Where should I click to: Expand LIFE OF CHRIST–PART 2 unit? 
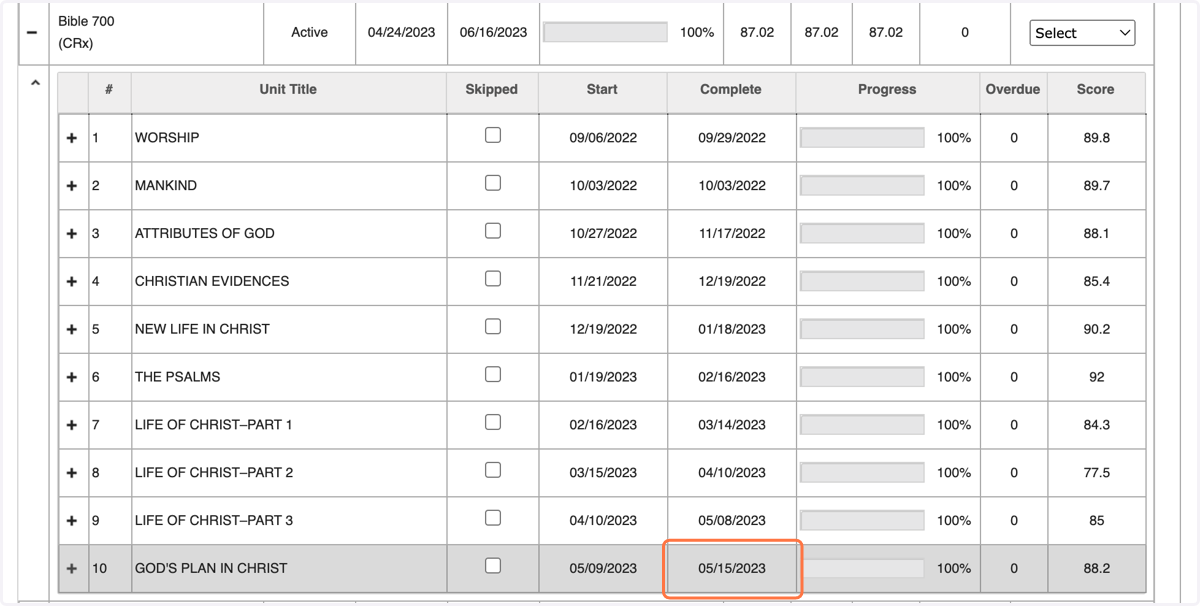click(x=72, y=473)
